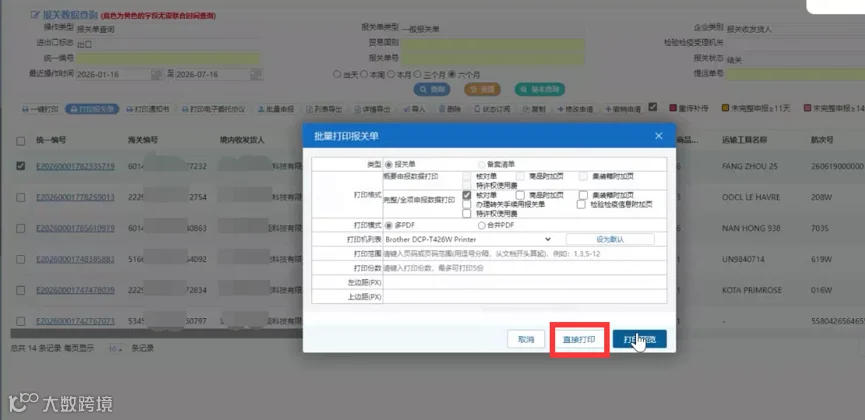Uncheck 核对单 in 完整/全项申报数据打印 row
The image size is (865, 420).
[x=467, y=195]
